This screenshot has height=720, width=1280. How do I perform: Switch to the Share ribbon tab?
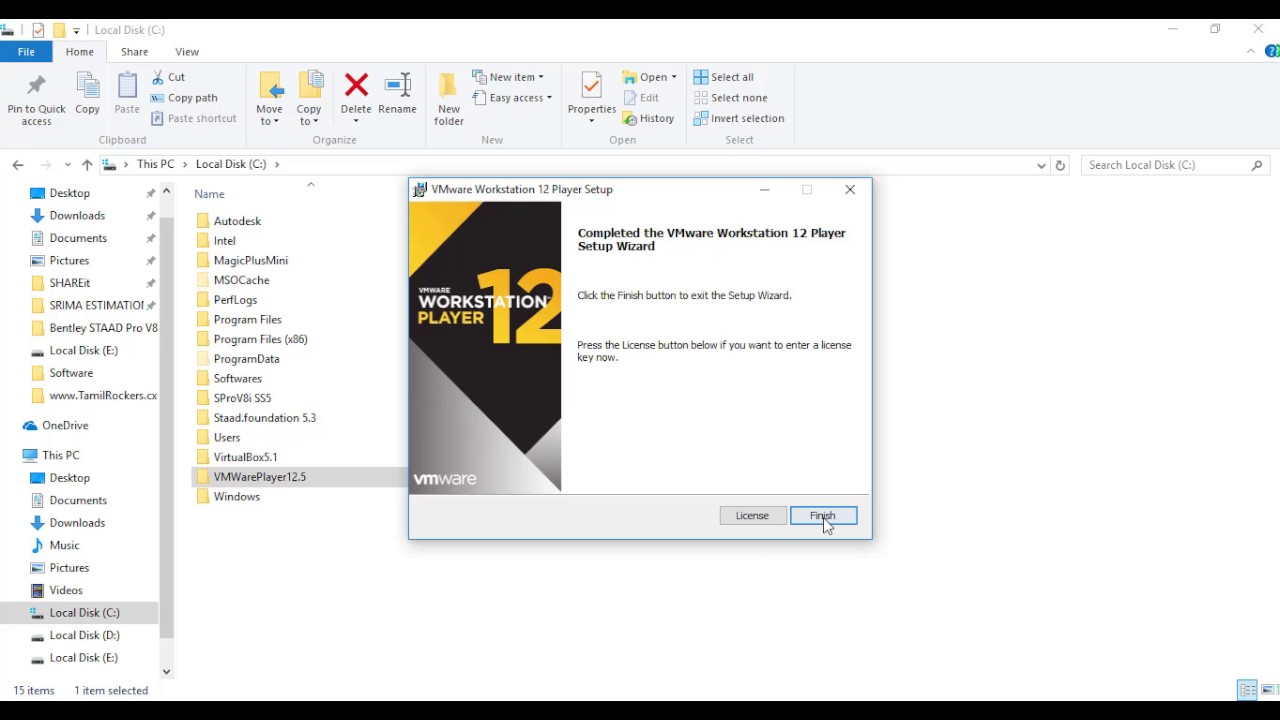(134, 52)
